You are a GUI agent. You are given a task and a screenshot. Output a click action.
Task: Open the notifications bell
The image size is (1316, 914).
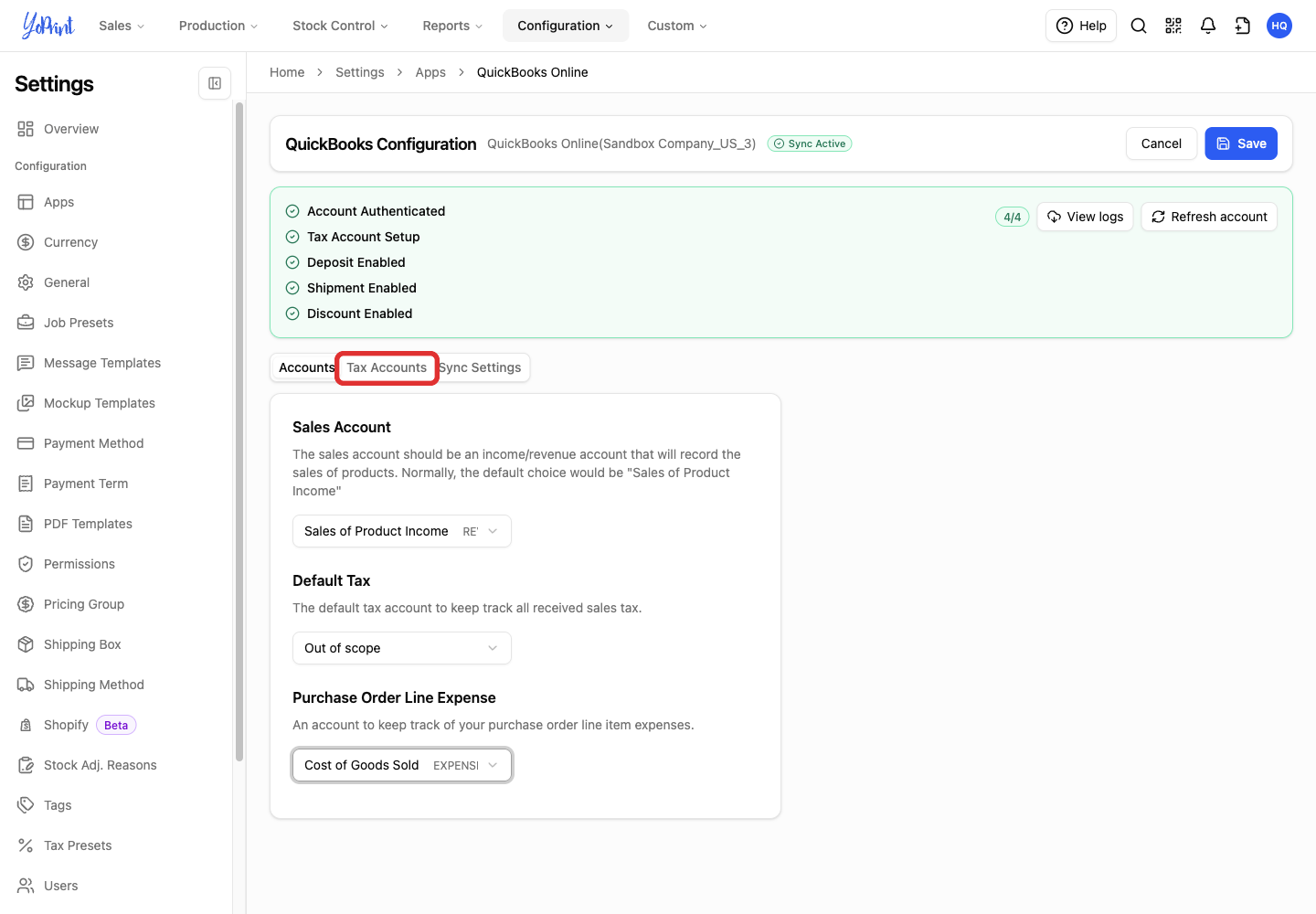pos(1208,26)
